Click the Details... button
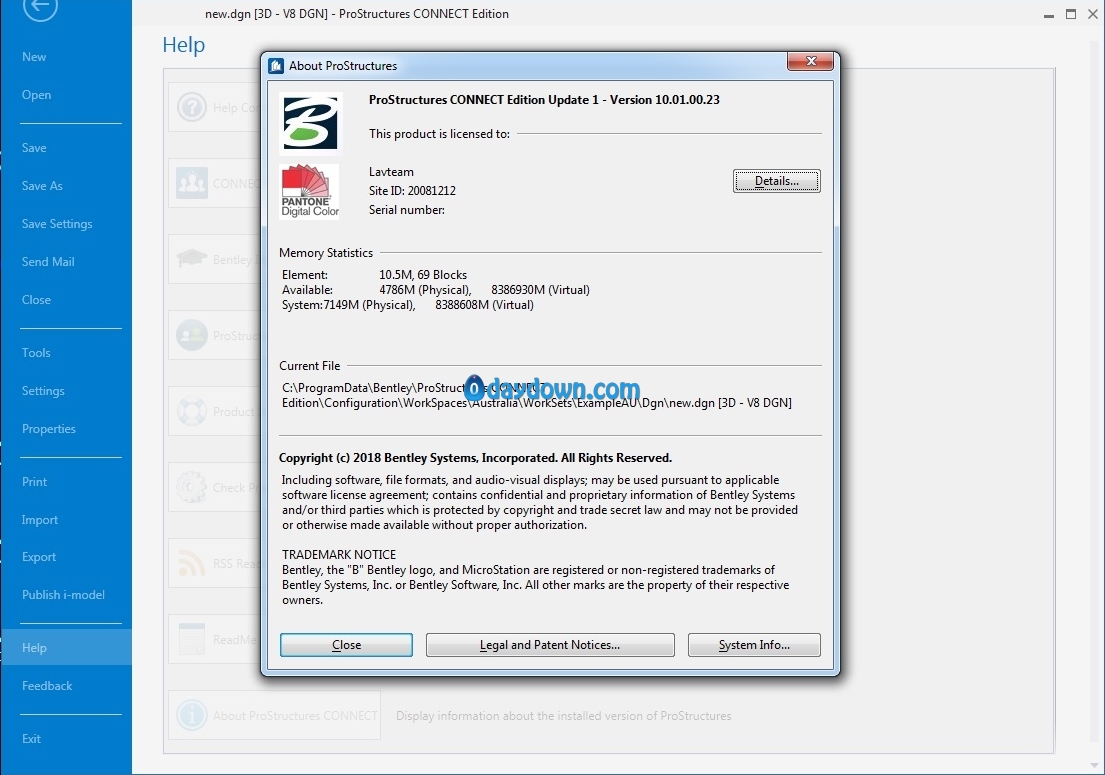The image size is (1105, 775). (x=777, y=181)
